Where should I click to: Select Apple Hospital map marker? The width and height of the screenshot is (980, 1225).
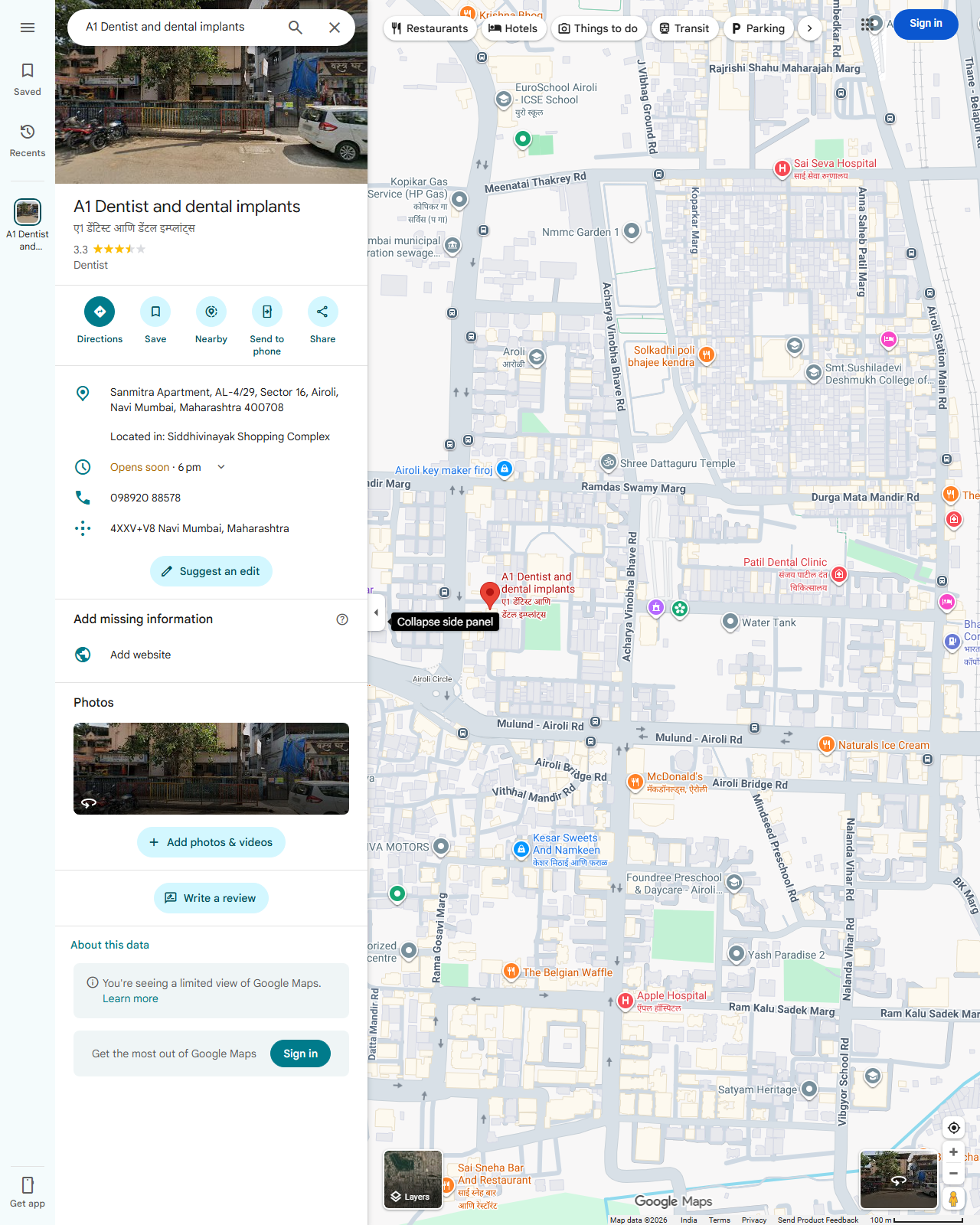[x=626, y=1001]
